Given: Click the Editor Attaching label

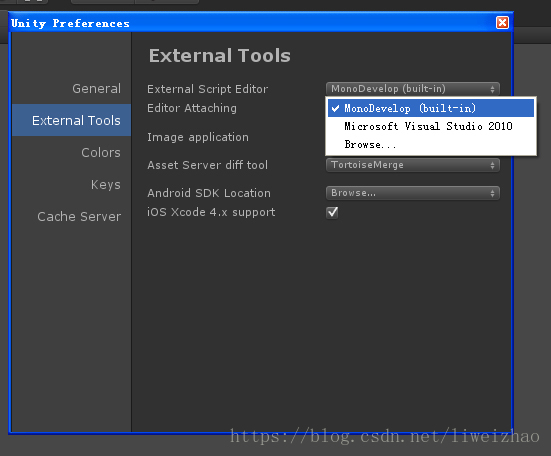Looking at the screenshot, I should 192,108.
